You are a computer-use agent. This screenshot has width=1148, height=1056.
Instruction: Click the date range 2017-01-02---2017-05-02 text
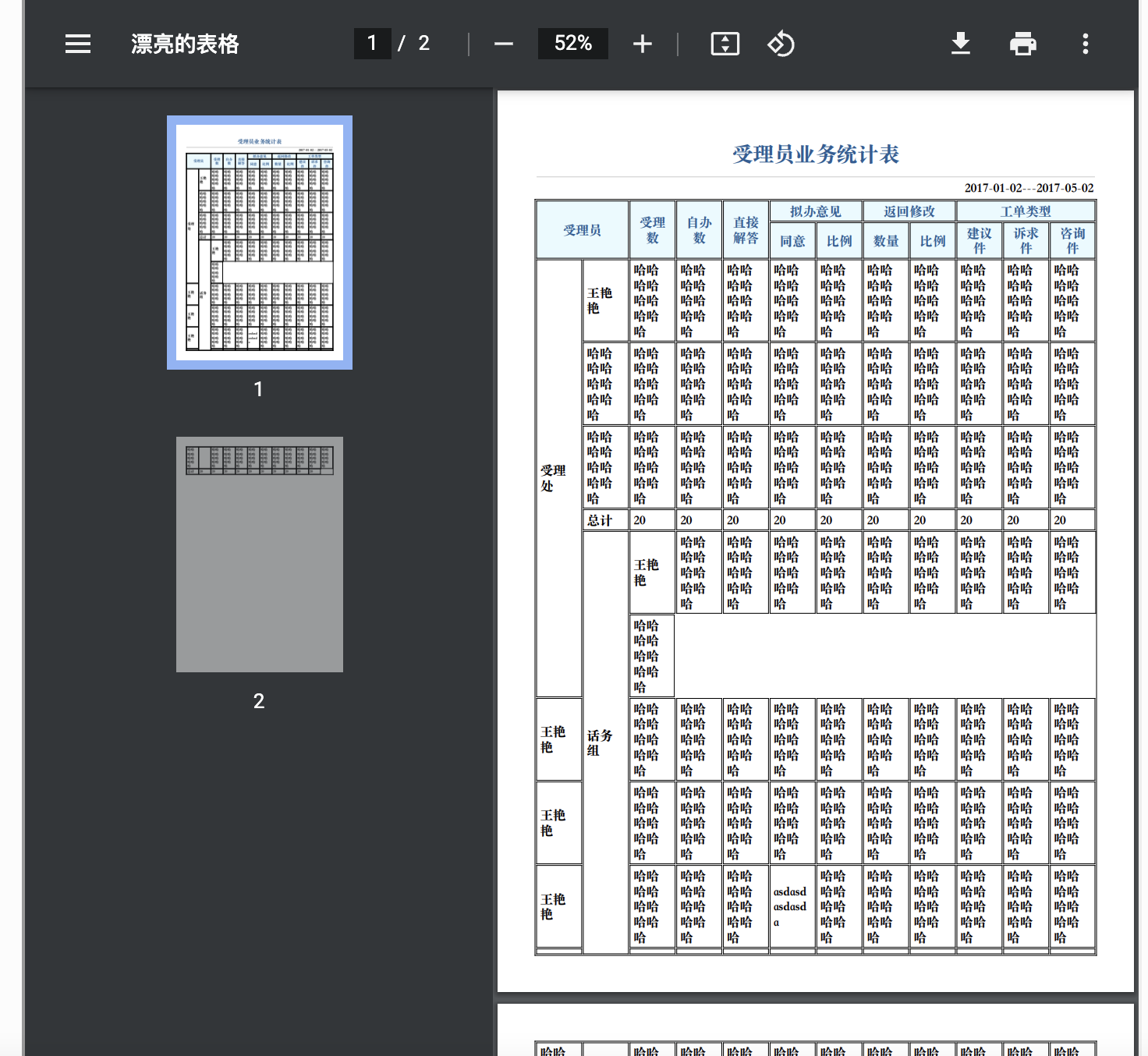pos(1029,187)
